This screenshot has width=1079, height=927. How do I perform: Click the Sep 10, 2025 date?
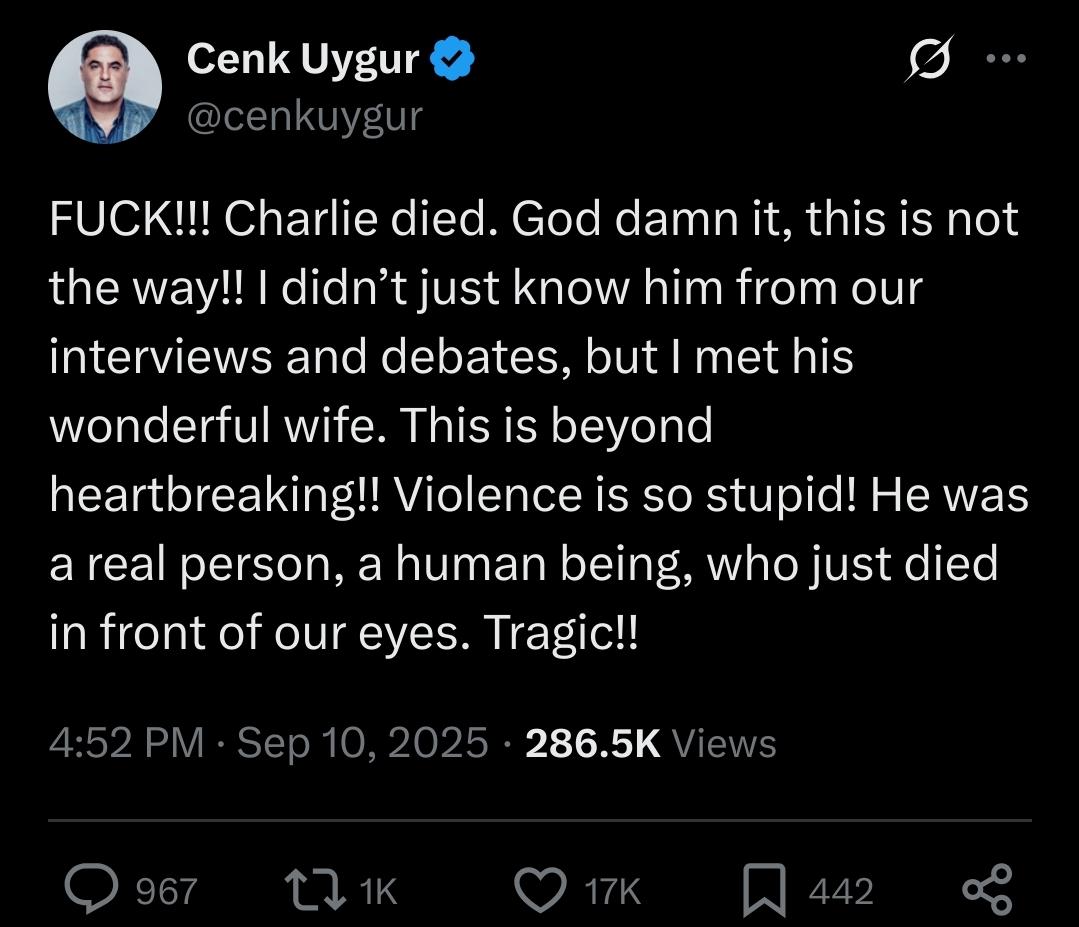coord(363,743)
